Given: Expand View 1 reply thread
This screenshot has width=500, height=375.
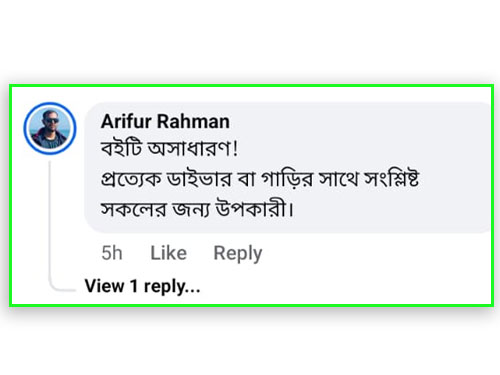Looking at the screenshot, I should pyautogui.click(x=142, y=287).
